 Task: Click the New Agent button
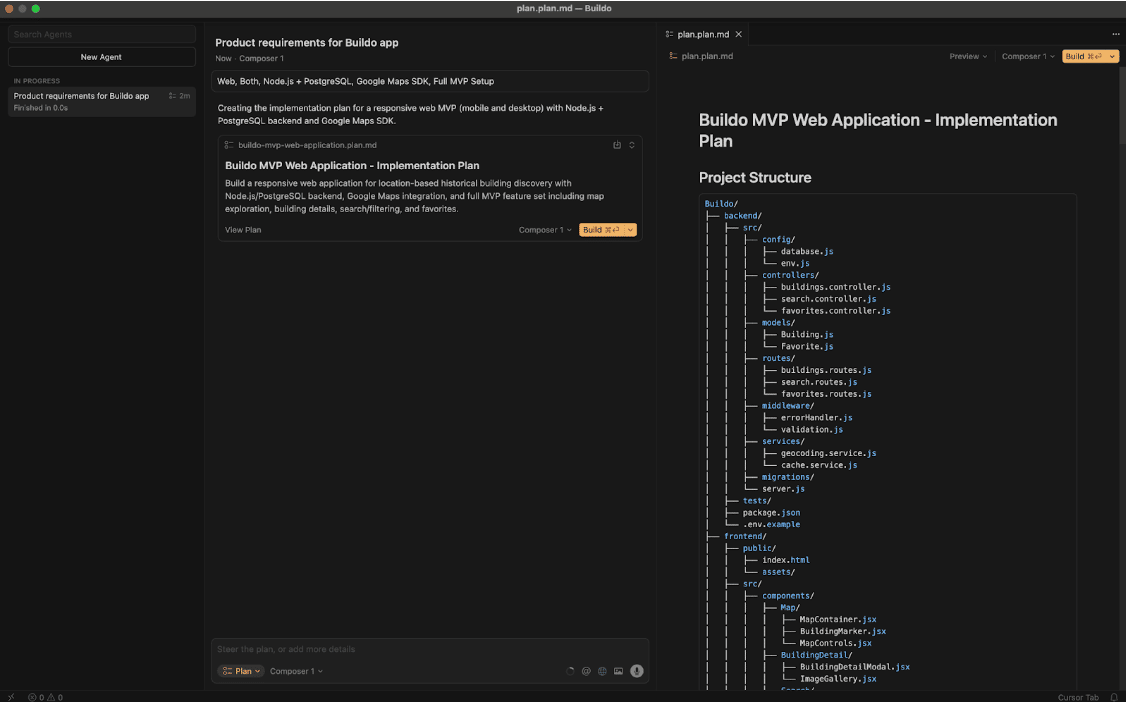101,57
